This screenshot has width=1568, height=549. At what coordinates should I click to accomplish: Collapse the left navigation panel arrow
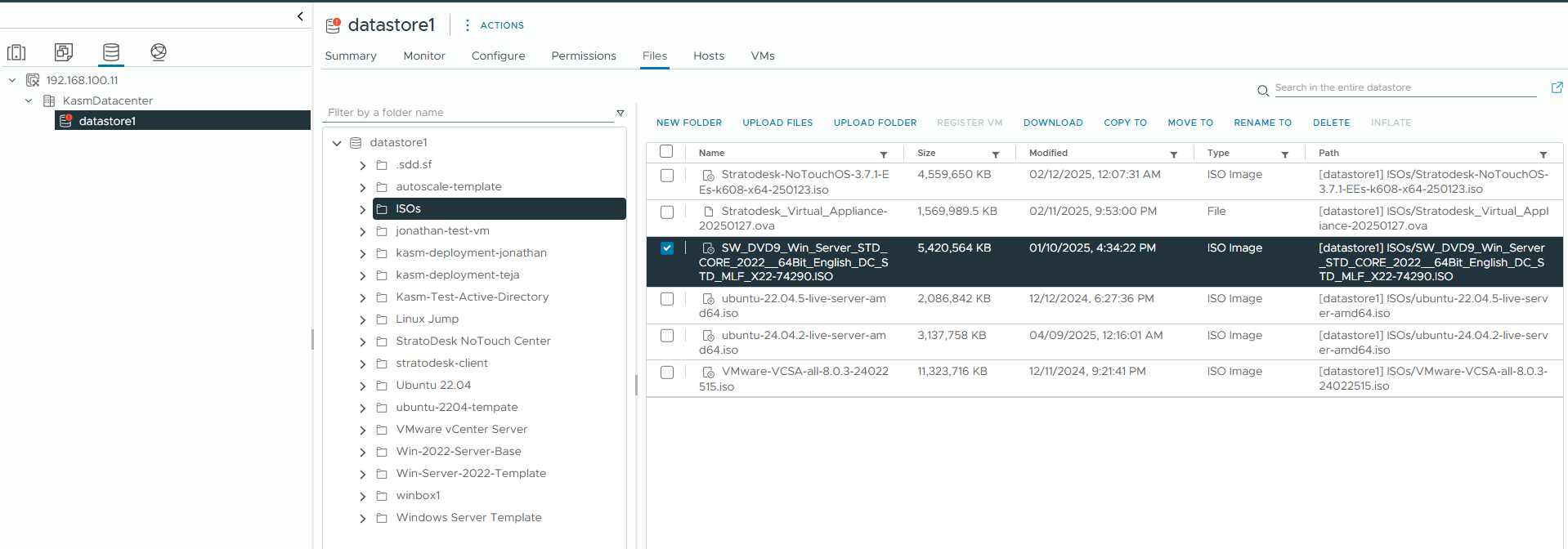click(300, 16)
